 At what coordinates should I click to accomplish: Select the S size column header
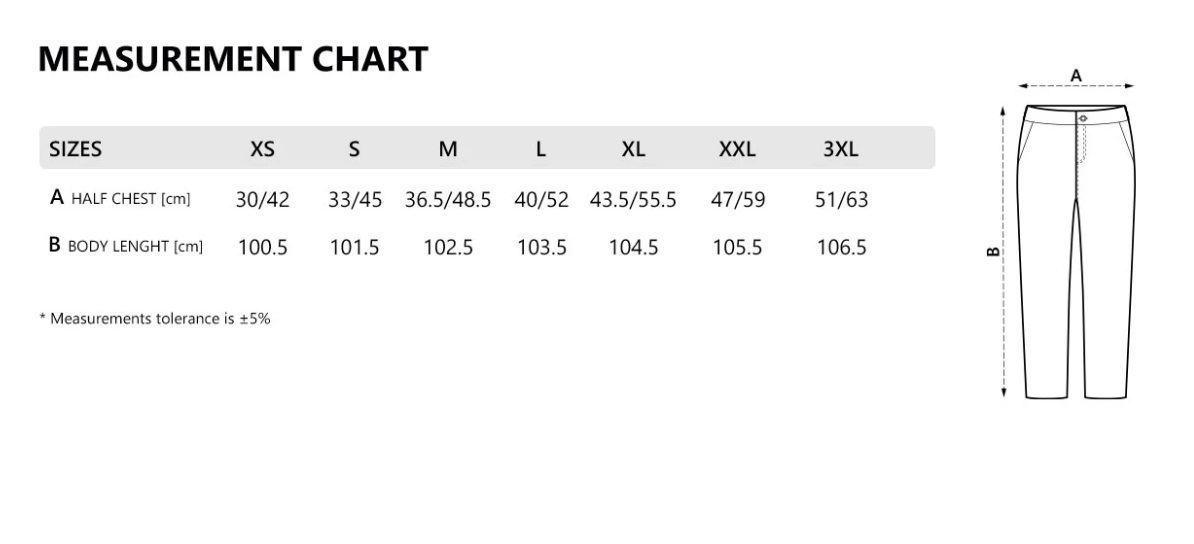tap(354, 149)
